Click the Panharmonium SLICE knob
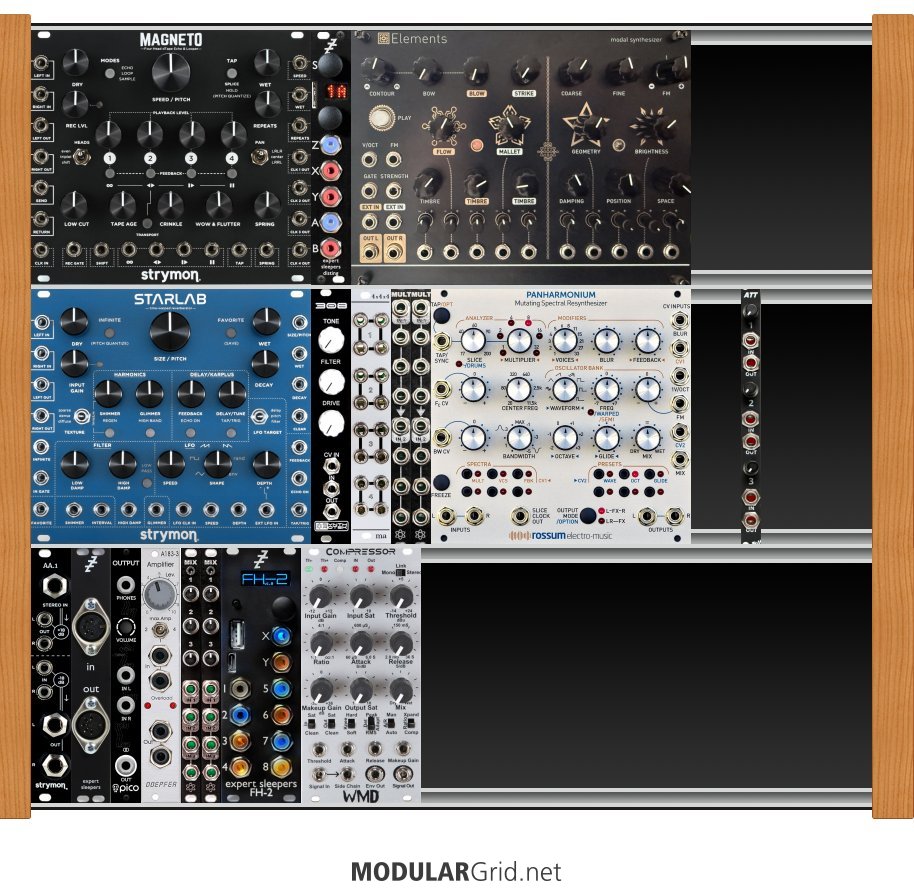The width and height of the screenshot is (914, 893). (x=473, y=340)
